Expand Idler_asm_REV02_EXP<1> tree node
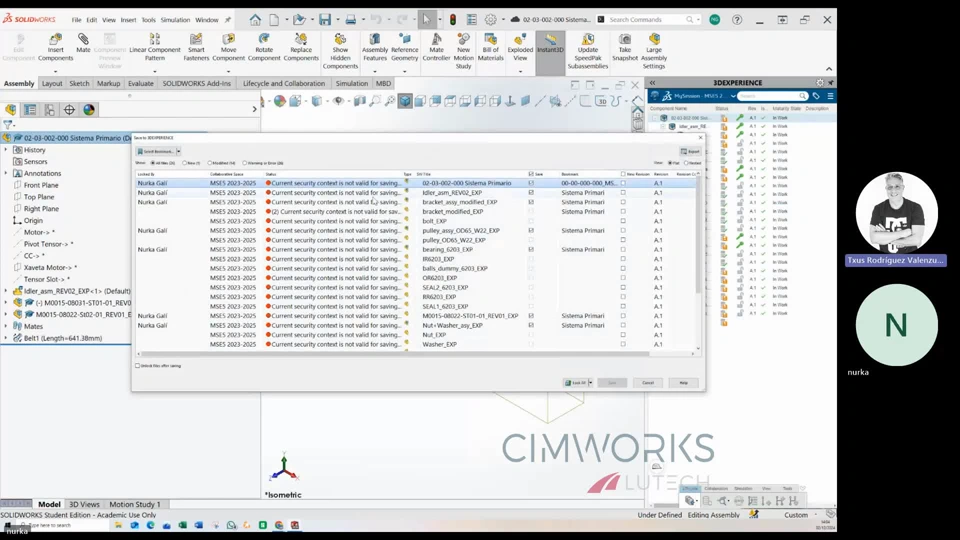Image resolution: width=960 pixels, height=540 pixels. point(6,291)
